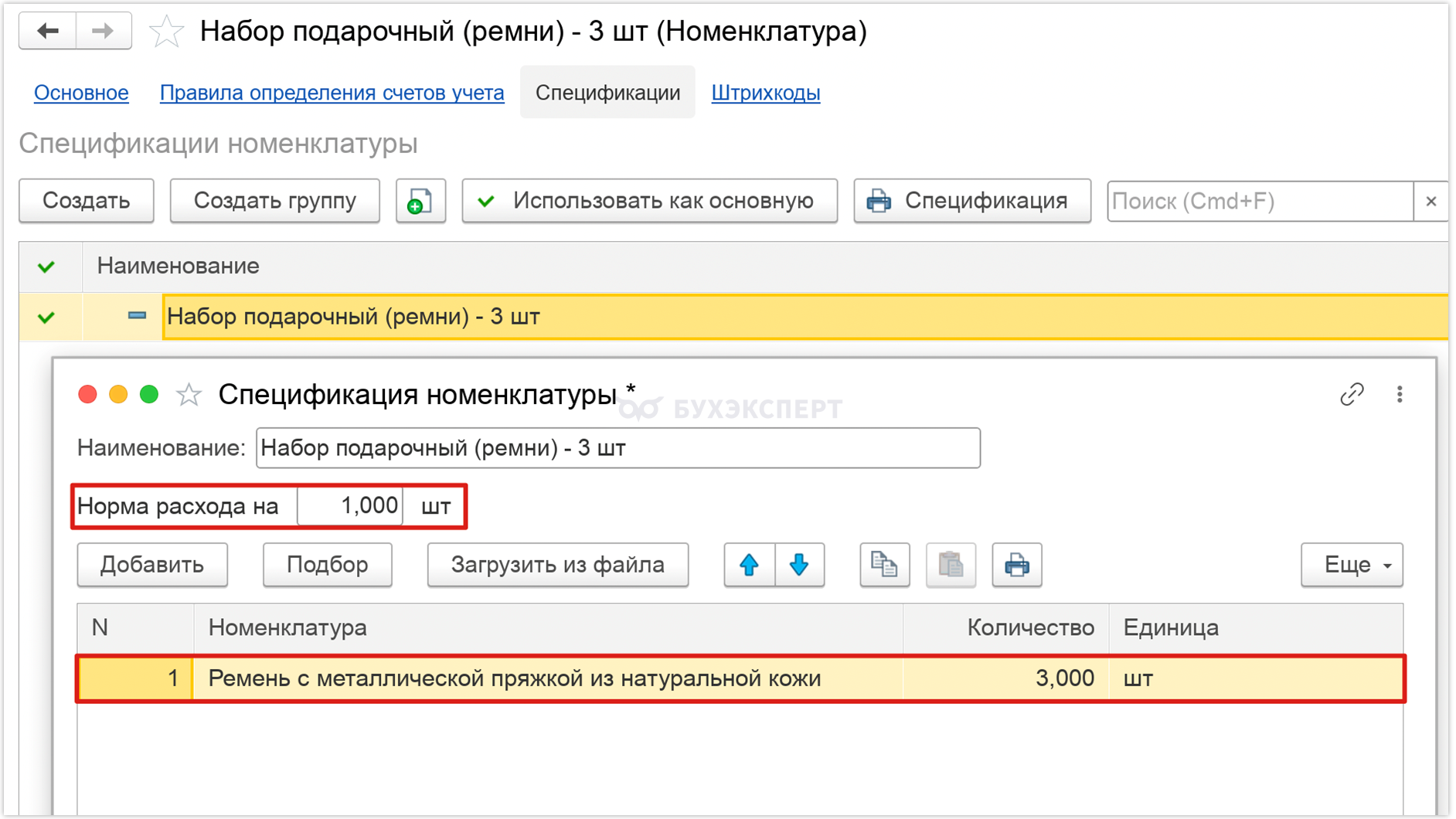
Task: Switch to the Штрихкоды tab
Action: click(x=766, y=93)
